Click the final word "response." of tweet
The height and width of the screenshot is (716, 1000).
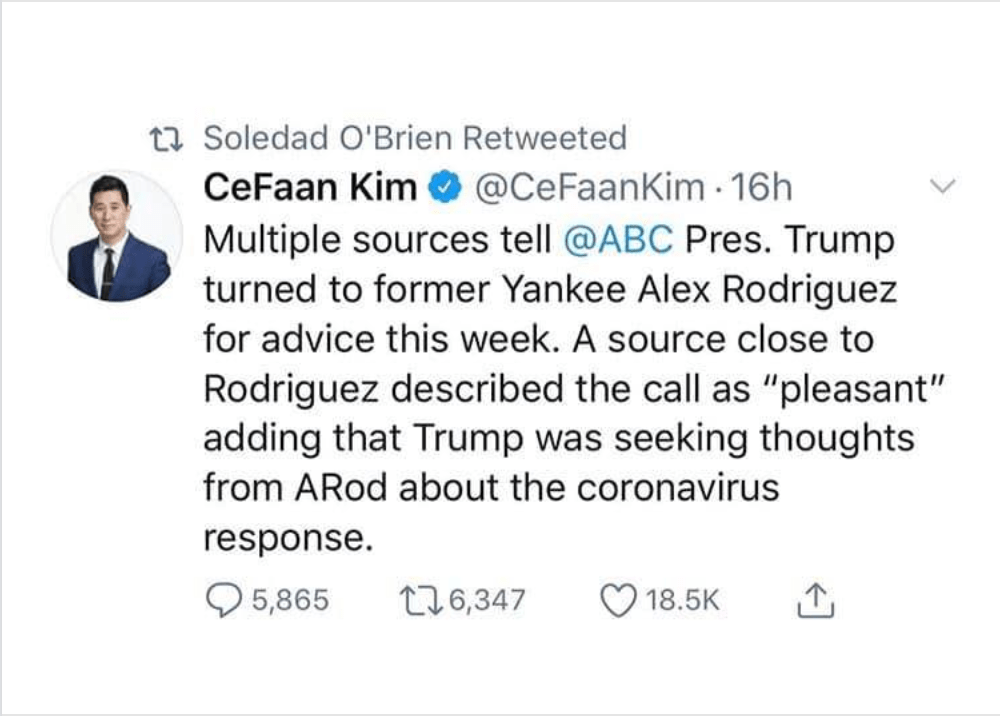point(281,539)
